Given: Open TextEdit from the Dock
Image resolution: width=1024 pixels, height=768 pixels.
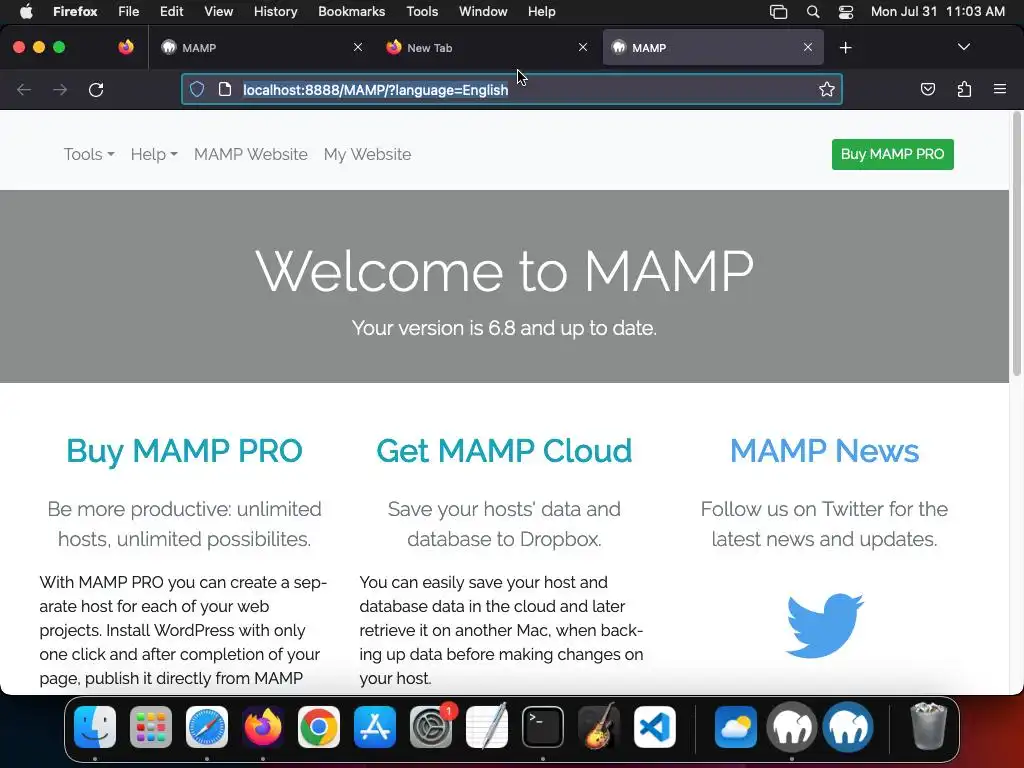Looking at the screenshot, I should click(x=487, y=727).
